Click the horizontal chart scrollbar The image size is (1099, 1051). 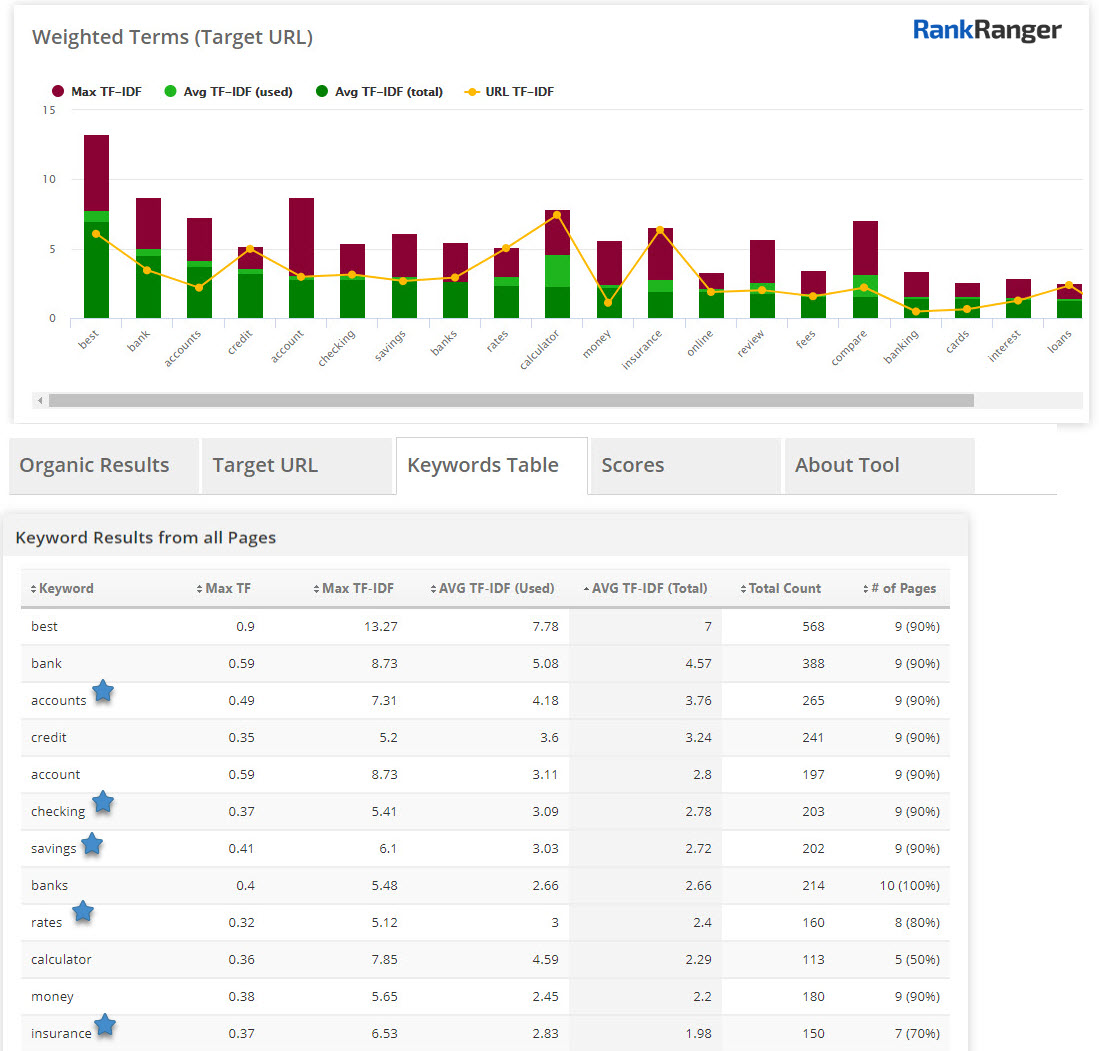coord(510,400)
